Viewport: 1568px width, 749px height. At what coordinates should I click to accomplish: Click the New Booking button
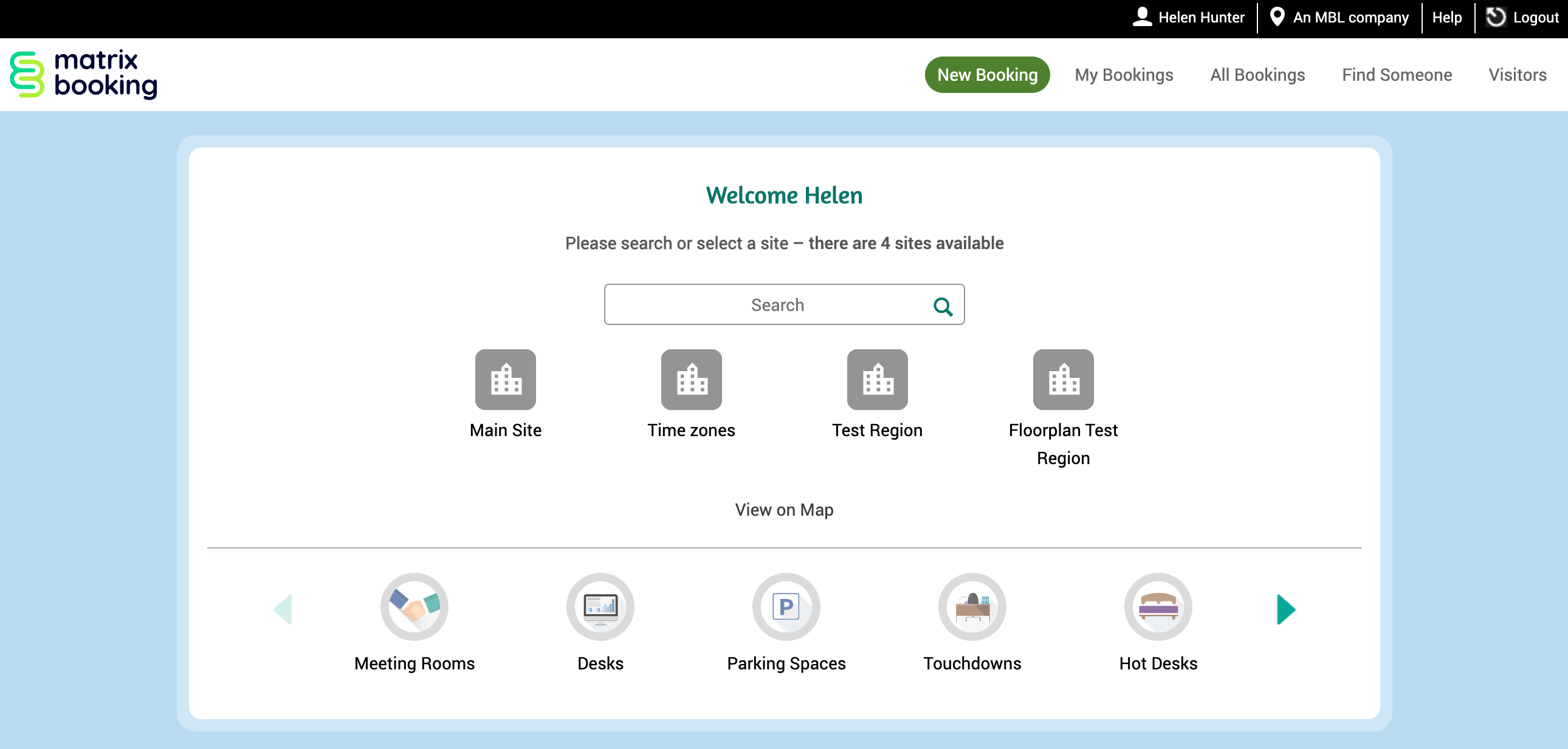pyautogui.click(x=987, y=75)
